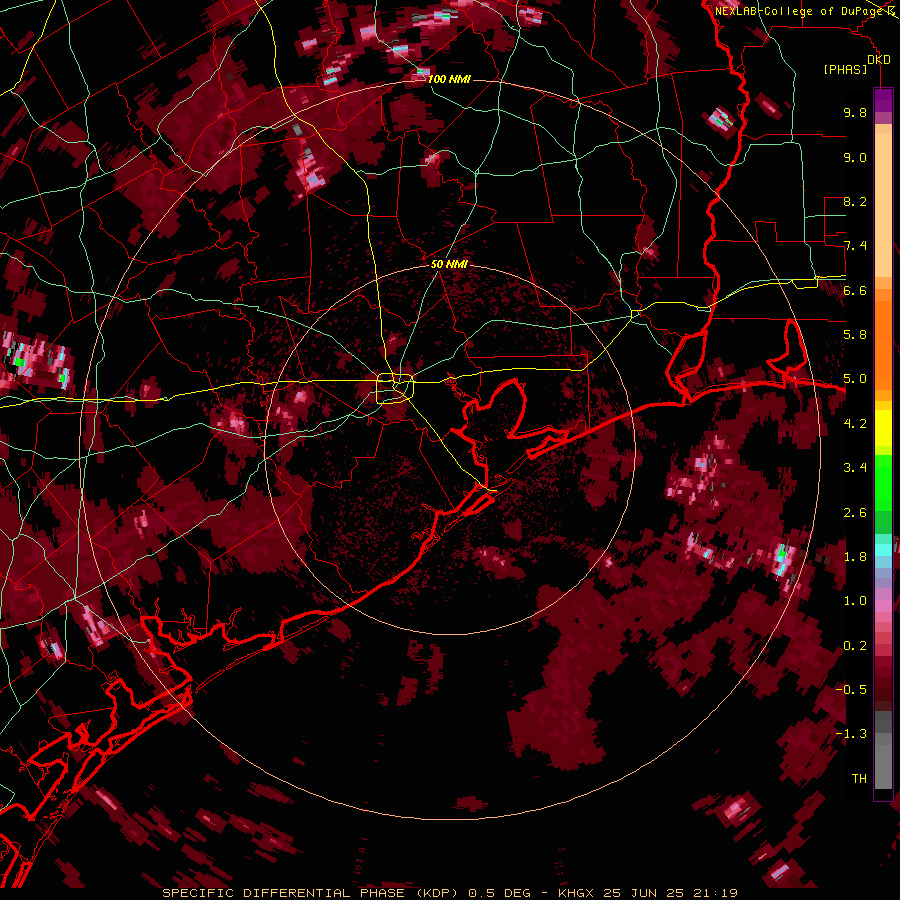
Task: Choose the 1.8 legend label
Action: coord(855,557)
